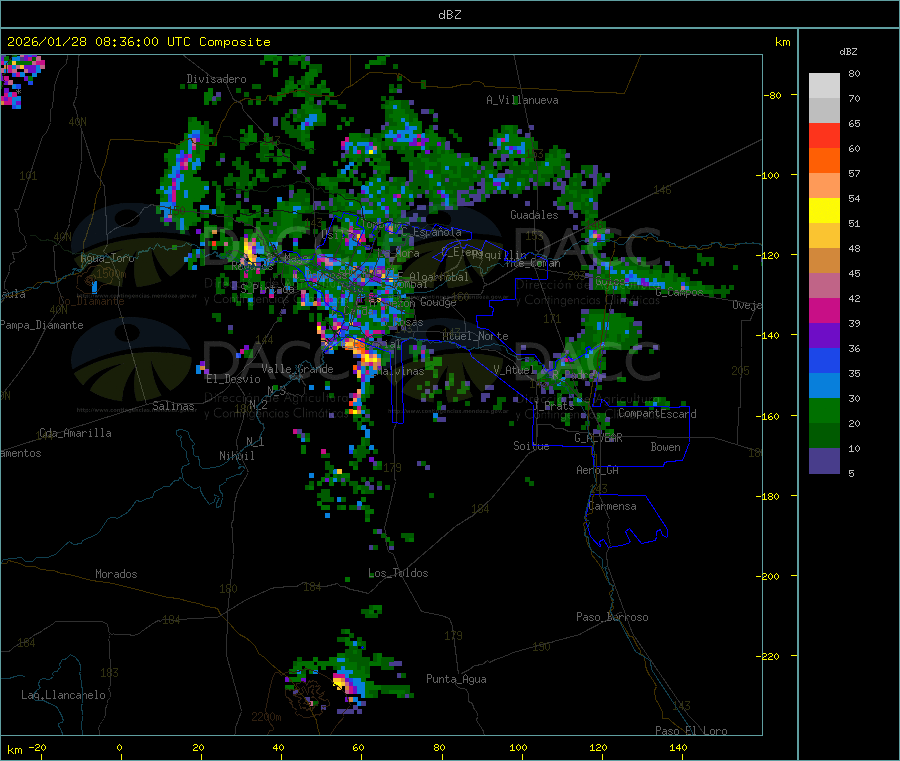
Task: Select the 5 dBZ slate color band
Action: pos(824,461)
